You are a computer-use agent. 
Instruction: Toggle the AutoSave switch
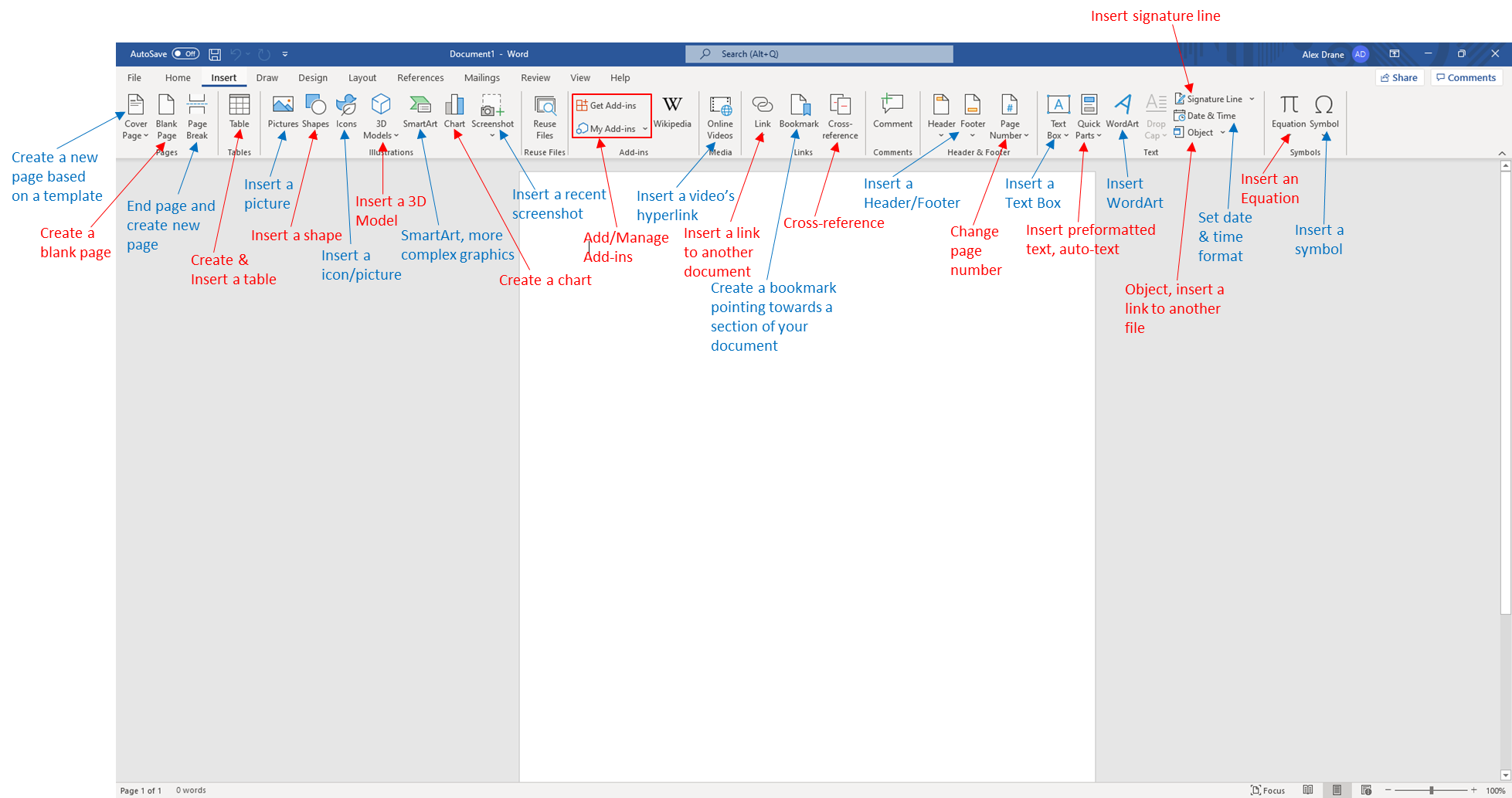coord(185,54)
